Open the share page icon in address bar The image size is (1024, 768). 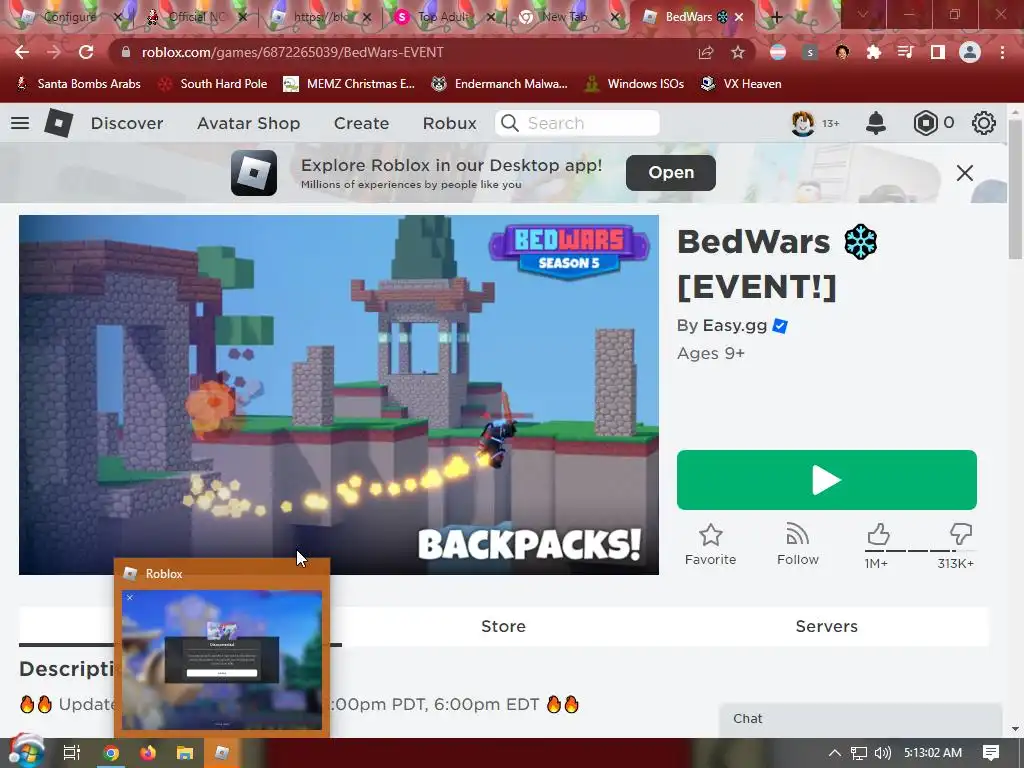tap(705, 52)
